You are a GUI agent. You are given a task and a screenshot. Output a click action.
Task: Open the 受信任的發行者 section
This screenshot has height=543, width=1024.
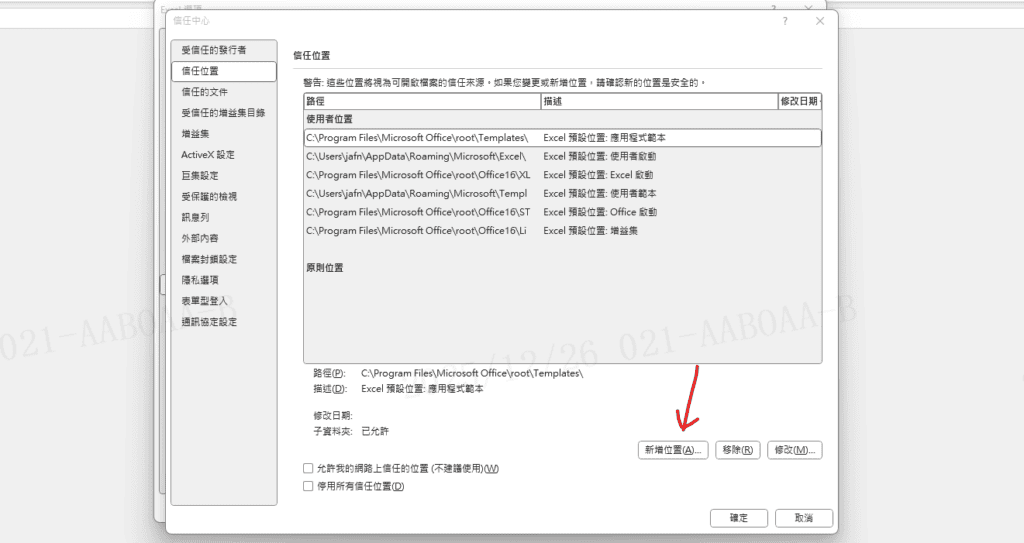pos(213,50)
